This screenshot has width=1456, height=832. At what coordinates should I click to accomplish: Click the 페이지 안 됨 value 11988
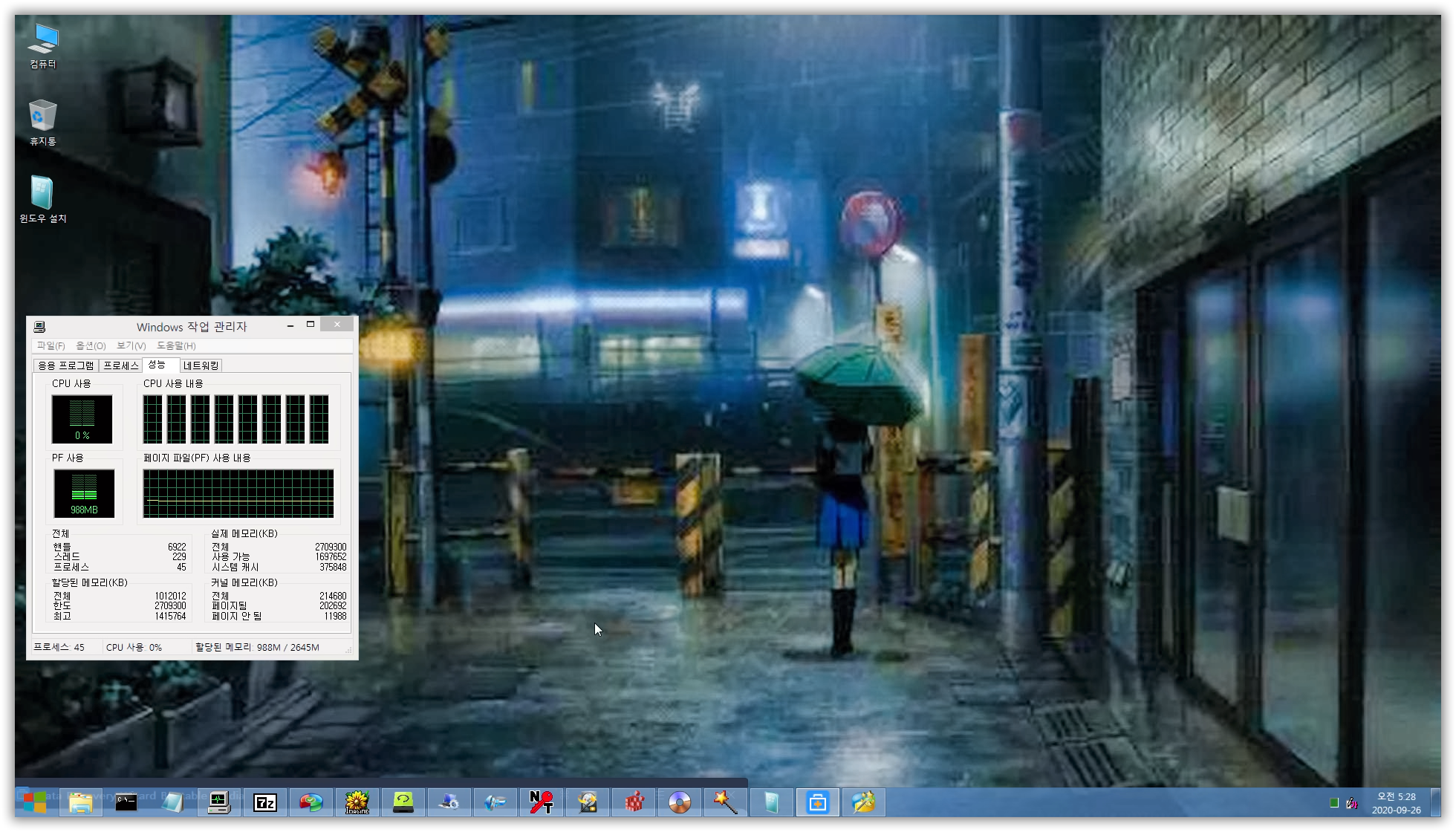pos(335,616)
